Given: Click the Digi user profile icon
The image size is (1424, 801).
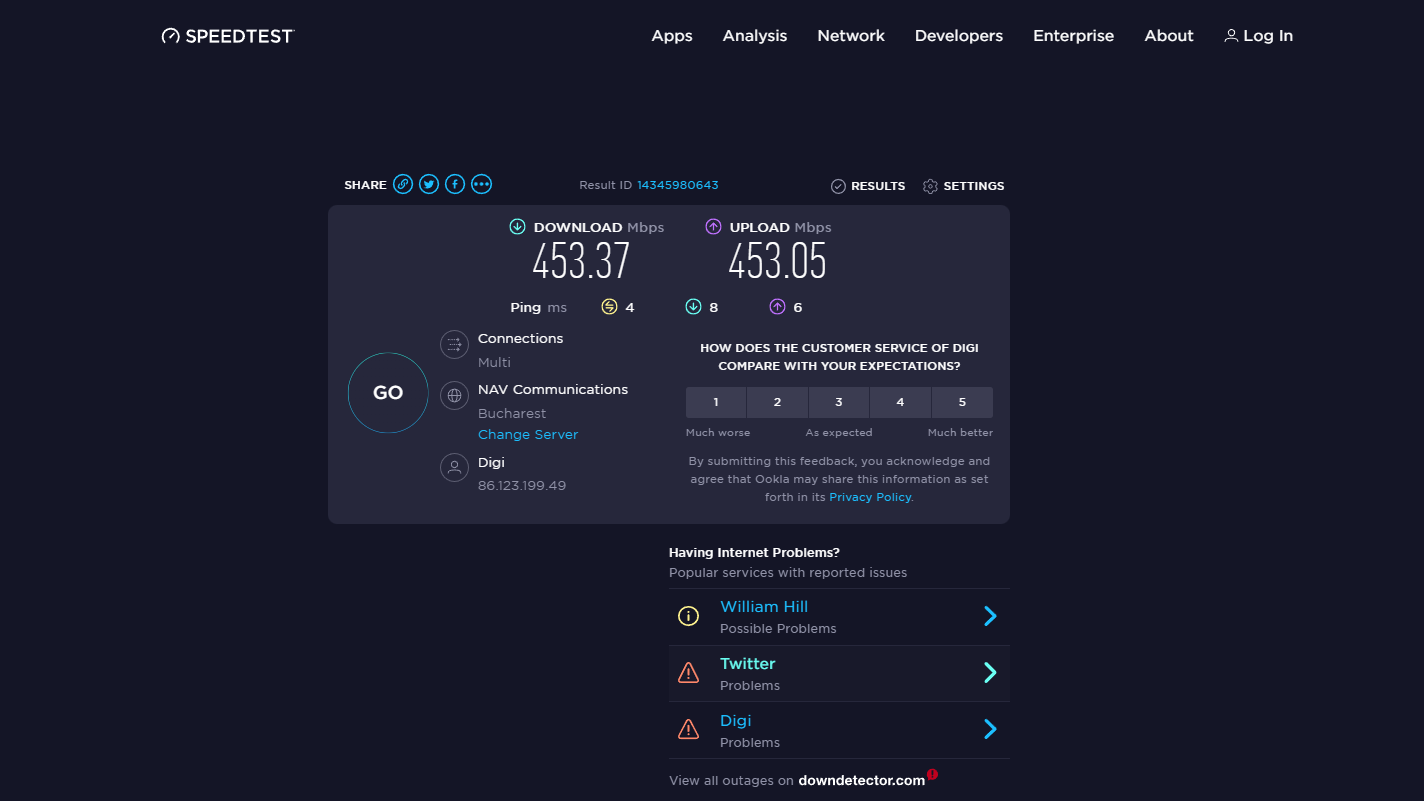Looking at the screenshot, I should click(x=455, y=467).
